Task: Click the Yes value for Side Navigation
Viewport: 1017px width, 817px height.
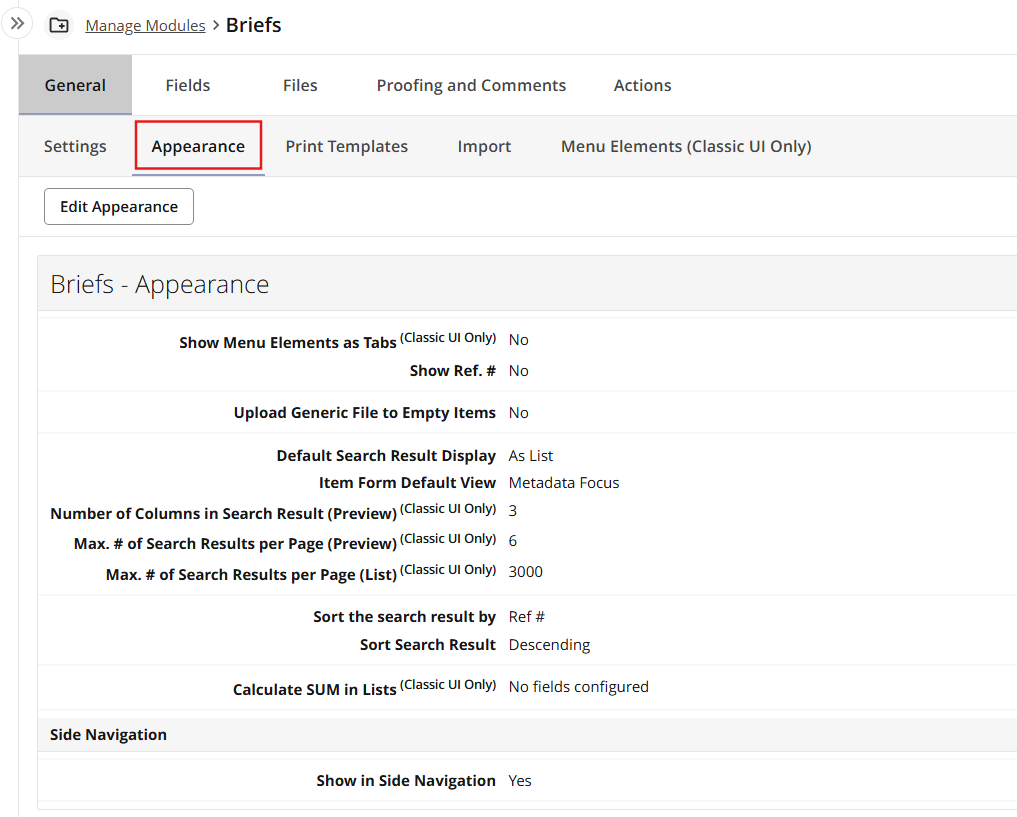Action: point(520,780)
